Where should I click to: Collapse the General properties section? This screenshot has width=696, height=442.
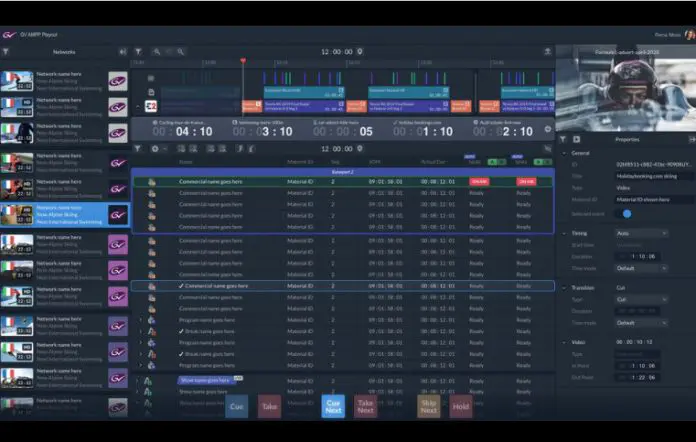pyautogui.click(x=563, y=153)
